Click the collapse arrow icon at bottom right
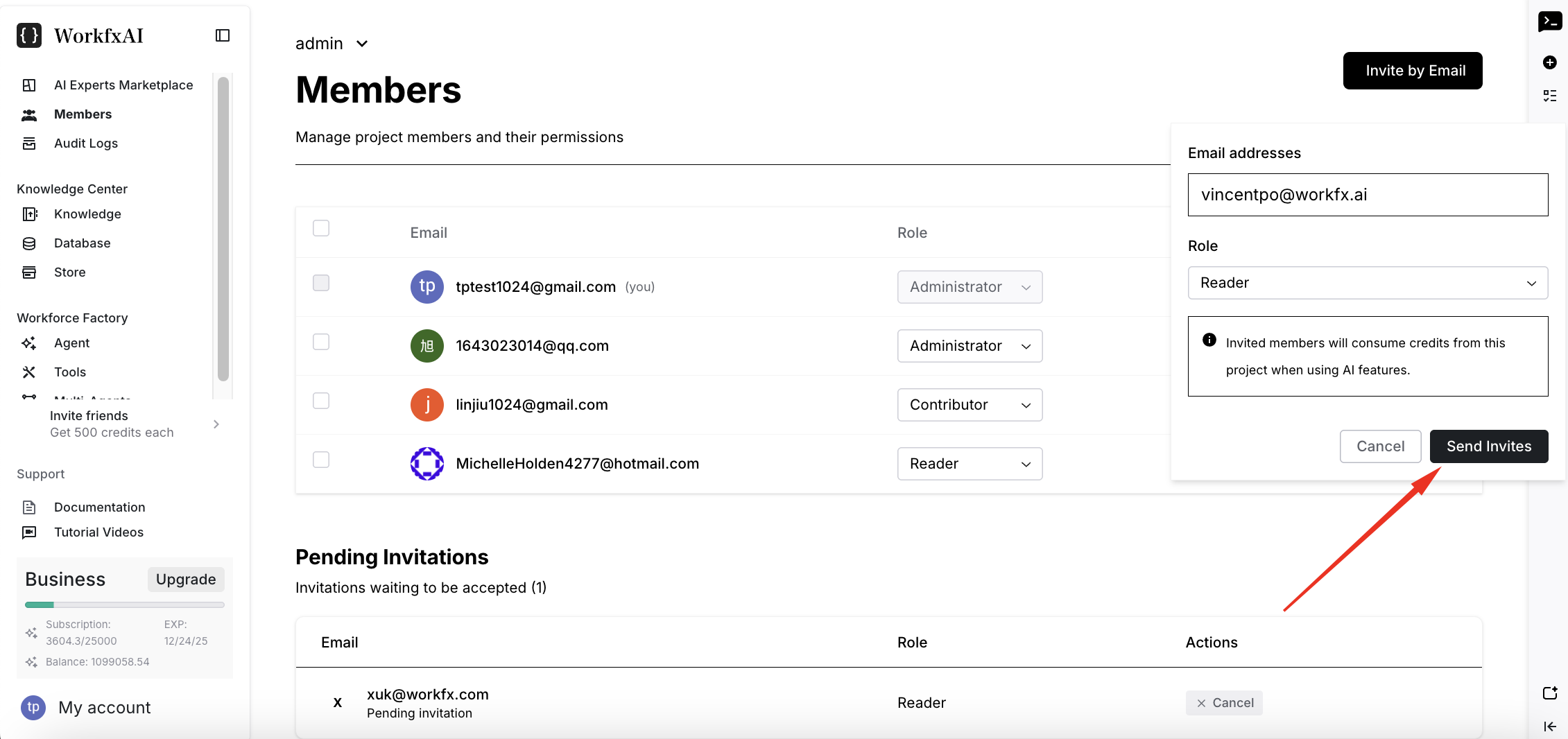The width and height of the screenshot is (1568, 739). point(1549,726)
